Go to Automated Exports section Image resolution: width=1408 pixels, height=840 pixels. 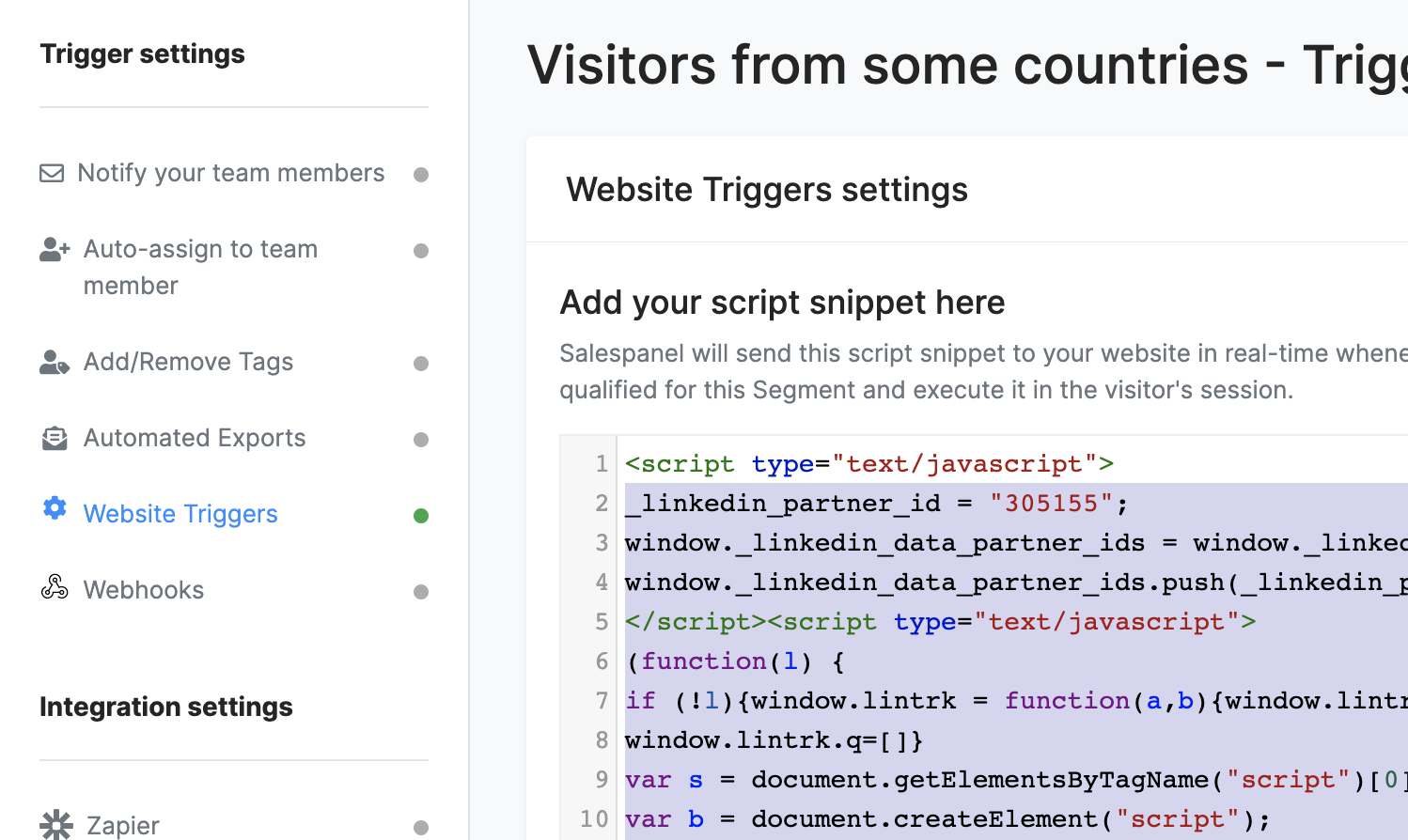(x=195, y=438)
